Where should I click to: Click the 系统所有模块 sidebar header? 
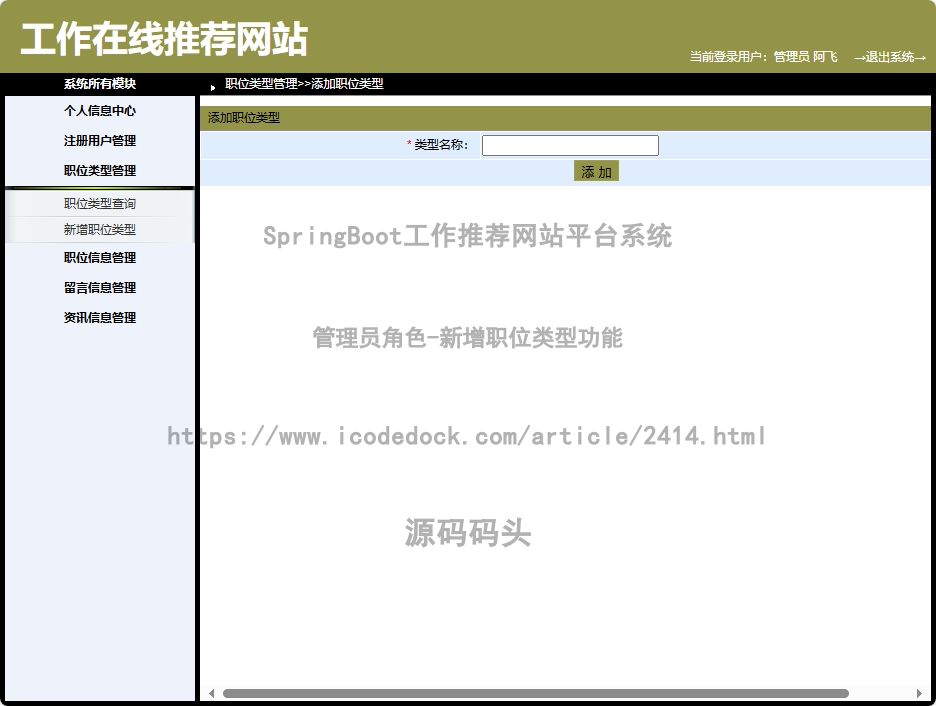(x=100, y=84)
